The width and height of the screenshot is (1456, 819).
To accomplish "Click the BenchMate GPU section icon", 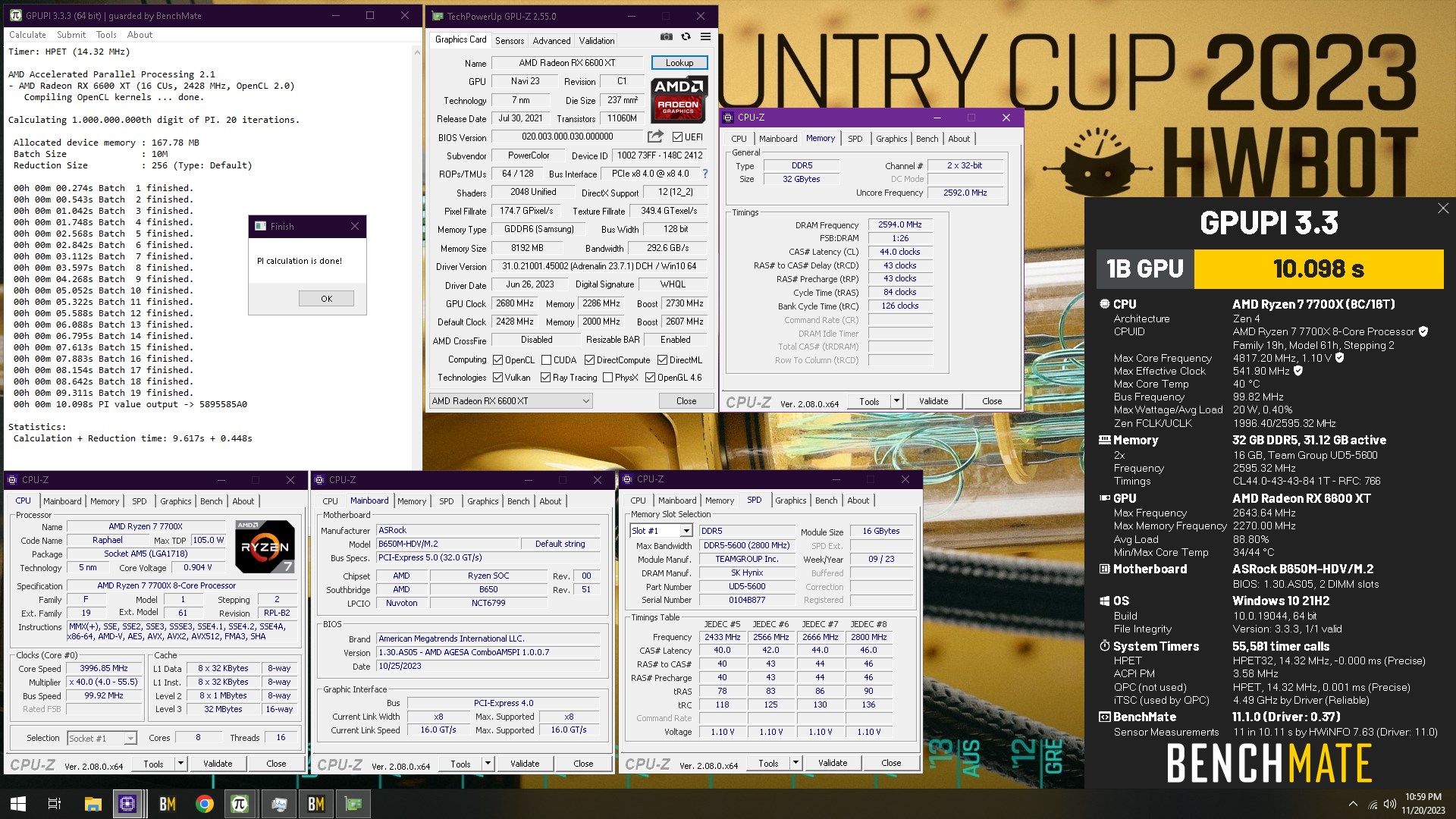I will pyautogui.click(x=1105, y=498).
